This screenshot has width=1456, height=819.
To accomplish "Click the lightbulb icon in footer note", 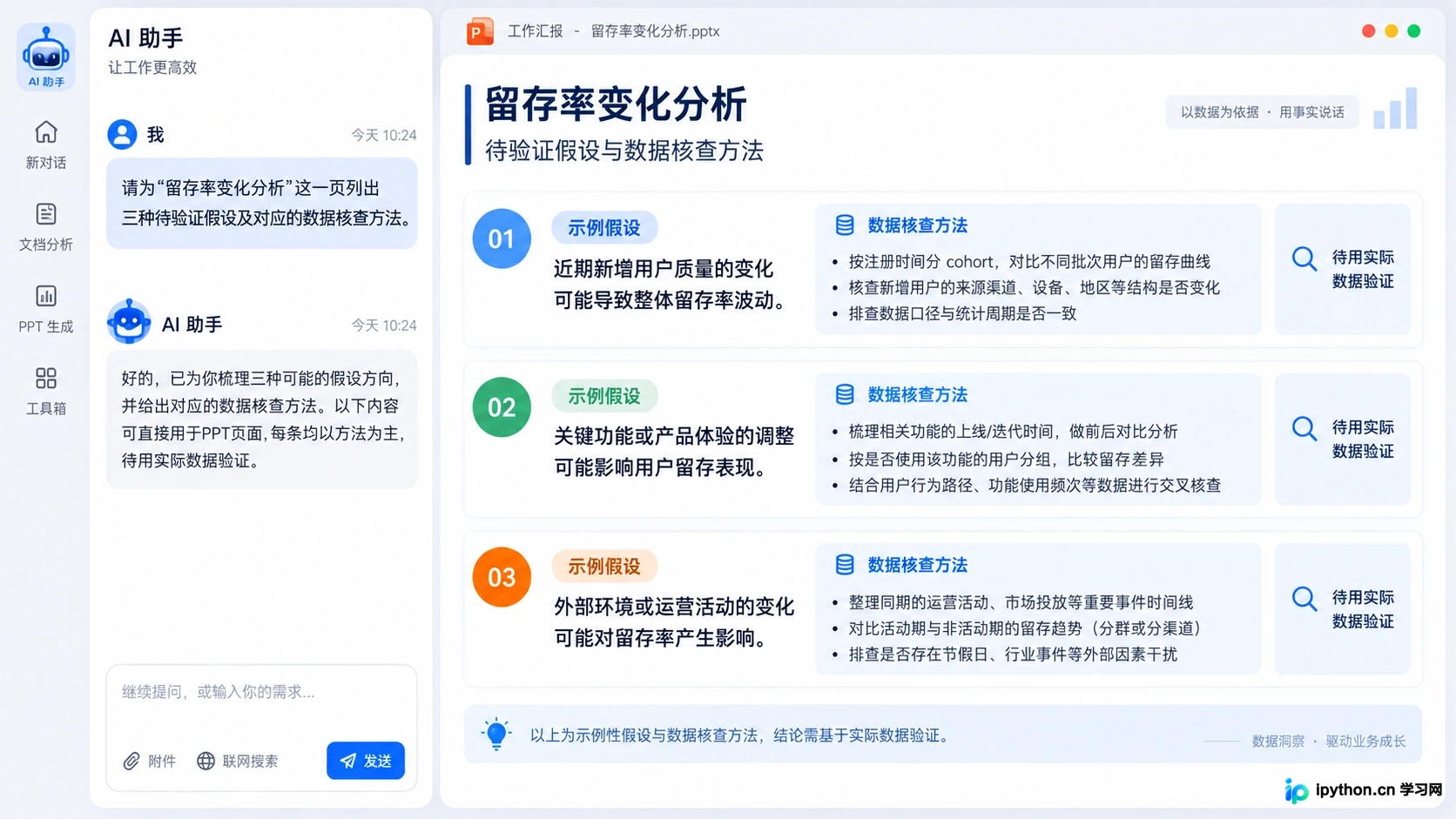I will pos(496,734).
